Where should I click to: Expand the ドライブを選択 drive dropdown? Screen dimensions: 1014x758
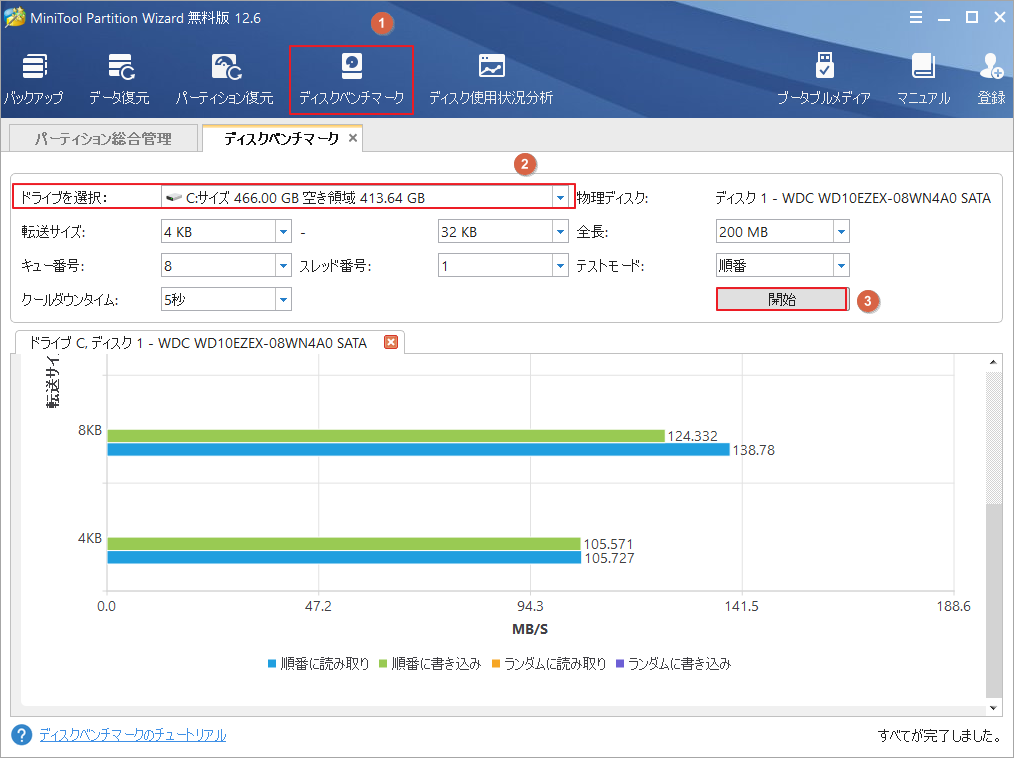[560, 197]
